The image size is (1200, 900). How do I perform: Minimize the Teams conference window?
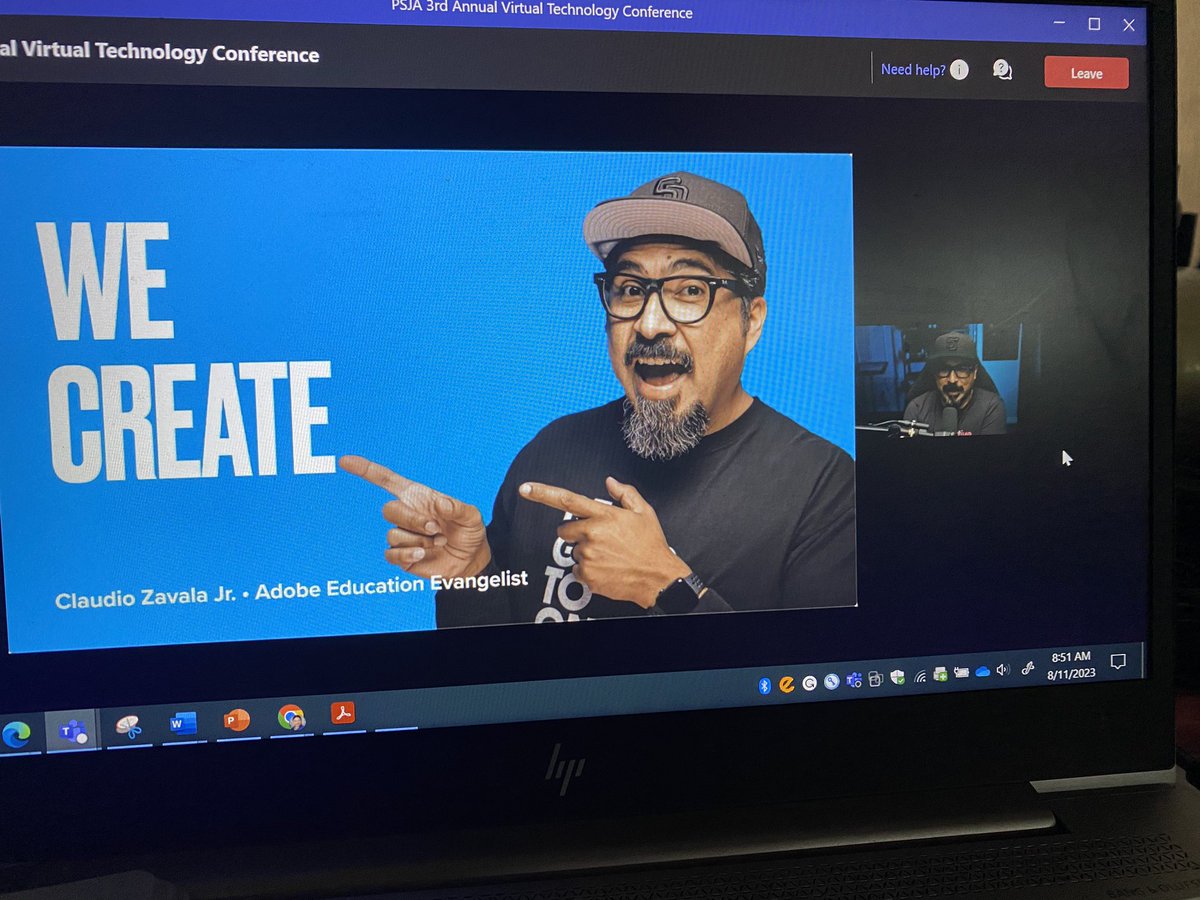1060,24
